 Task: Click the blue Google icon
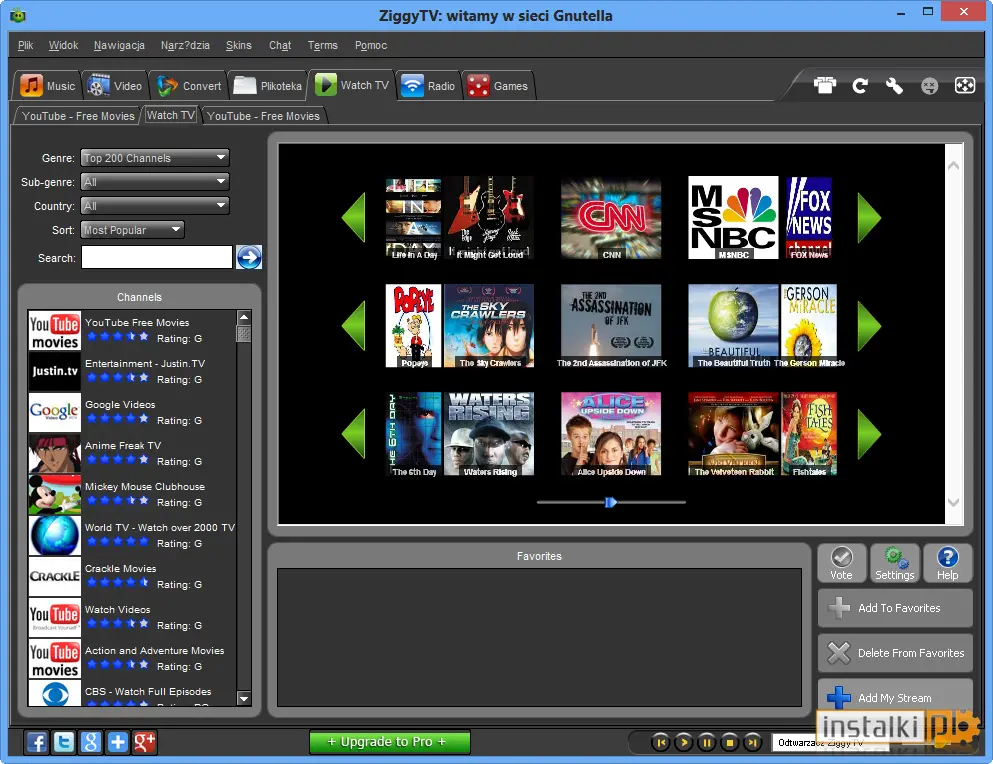pos(91,742)
